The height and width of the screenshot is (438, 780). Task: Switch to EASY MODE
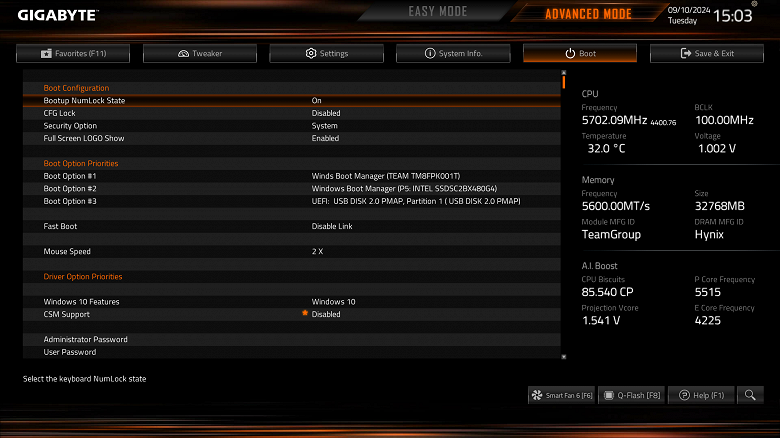(x=438, y=11)
